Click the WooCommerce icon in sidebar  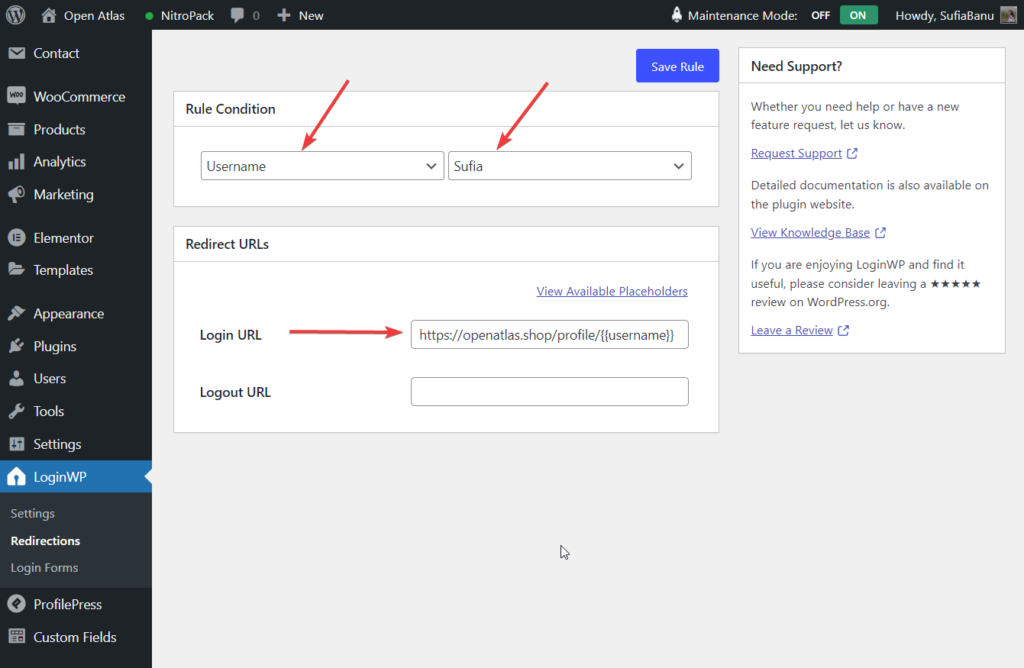(x=16, y=96)
